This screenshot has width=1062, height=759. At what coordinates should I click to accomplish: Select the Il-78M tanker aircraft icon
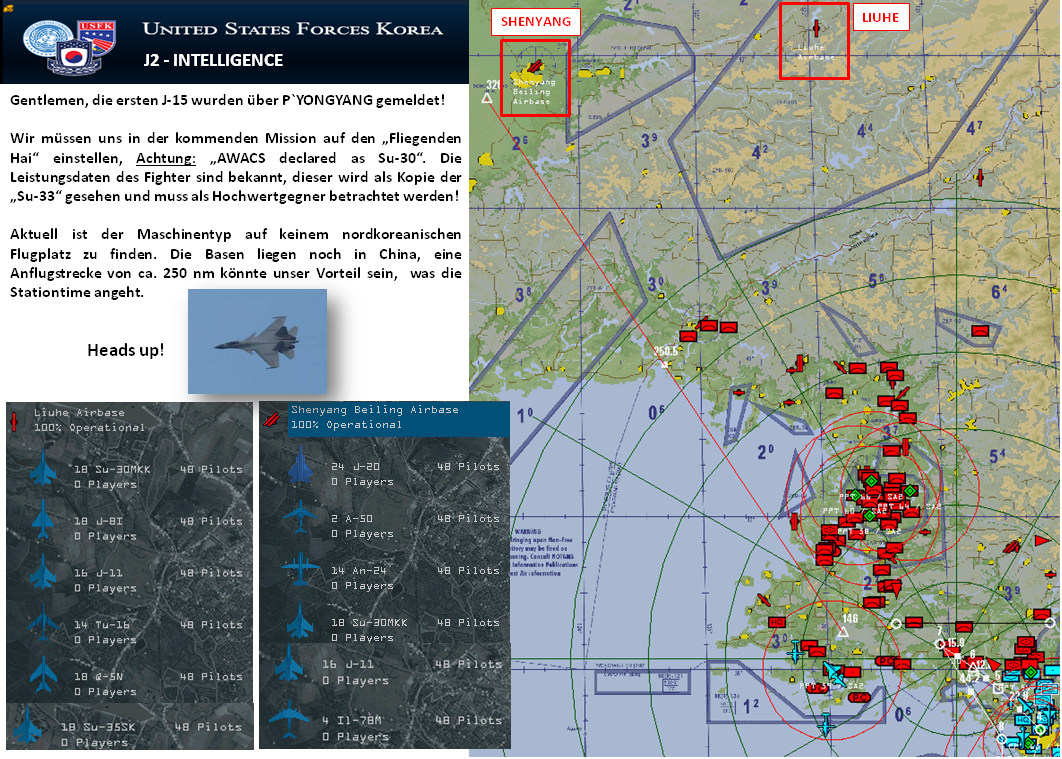[289, 719]
